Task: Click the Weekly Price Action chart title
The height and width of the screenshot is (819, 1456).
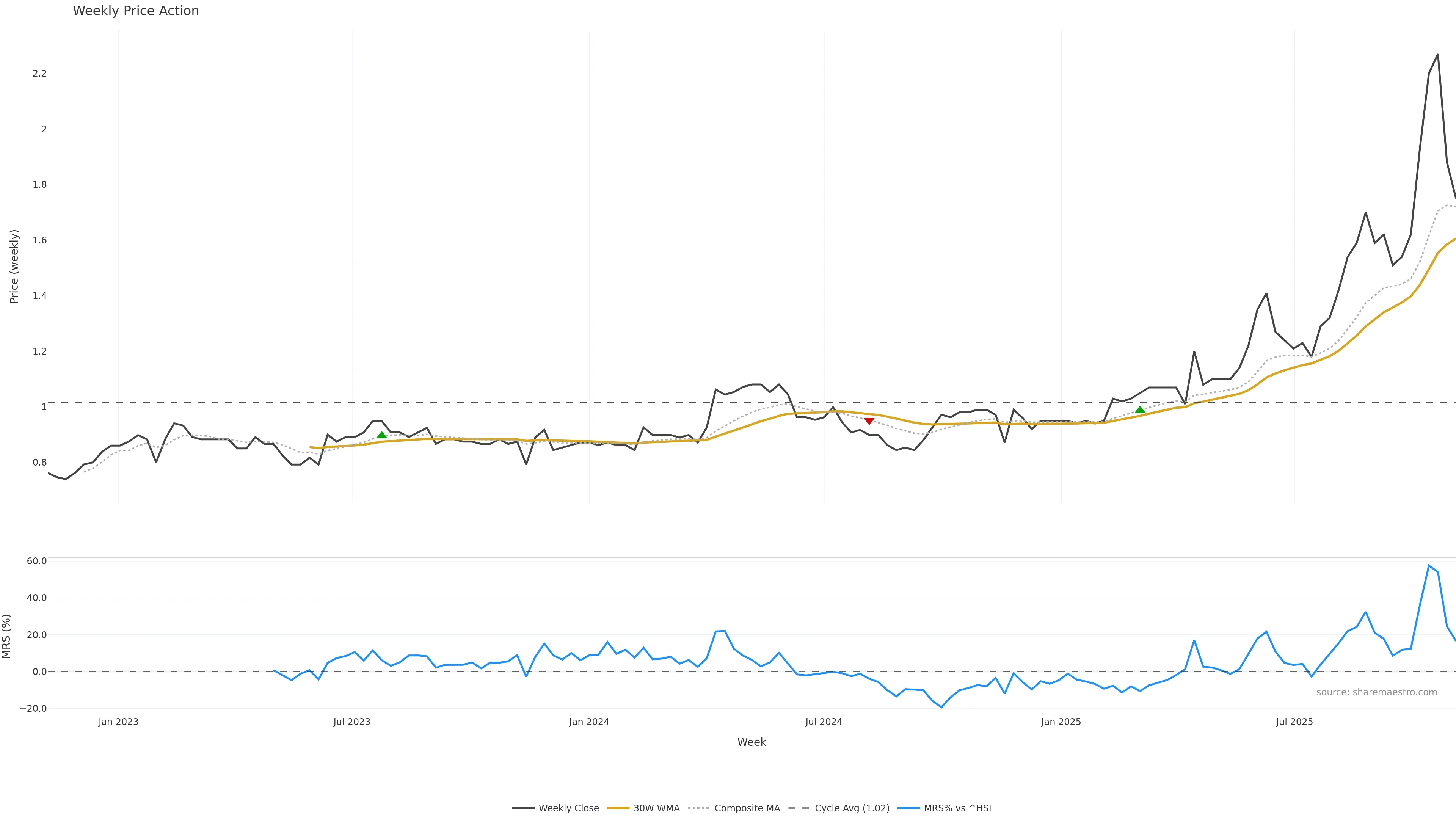Action: (136, 11)
